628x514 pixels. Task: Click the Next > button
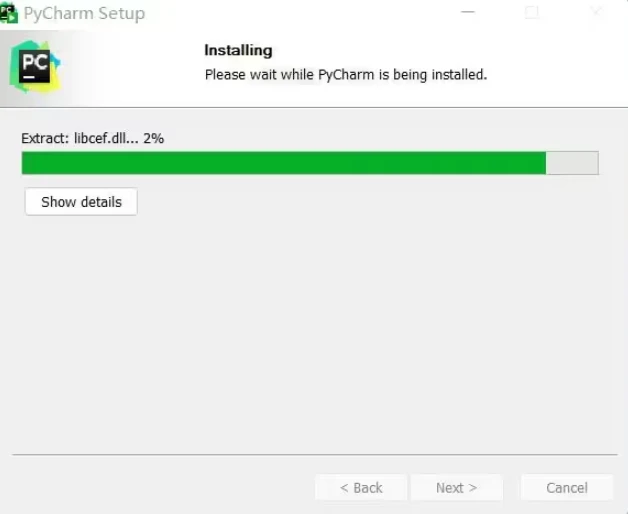457,488
